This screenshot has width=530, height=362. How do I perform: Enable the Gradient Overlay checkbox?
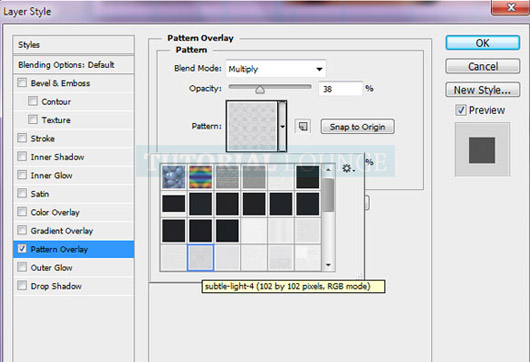point(22,230)
